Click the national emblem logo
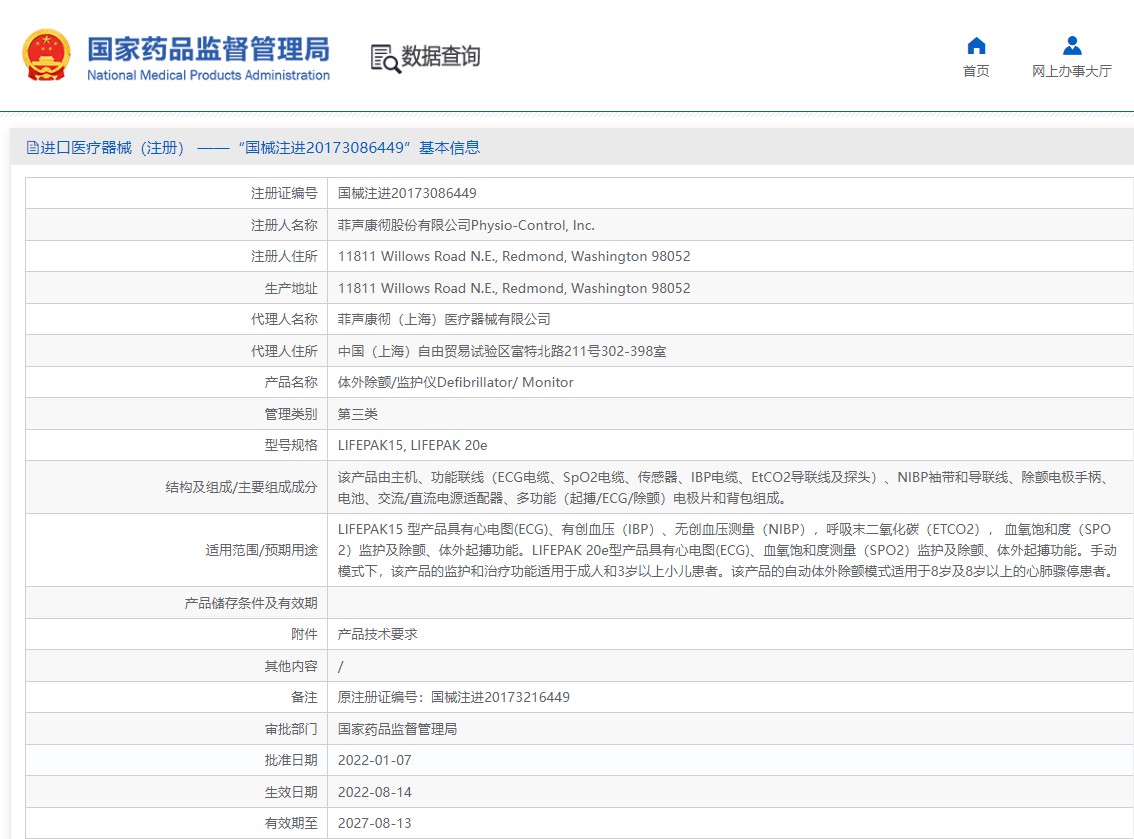 tap(46, 55)
